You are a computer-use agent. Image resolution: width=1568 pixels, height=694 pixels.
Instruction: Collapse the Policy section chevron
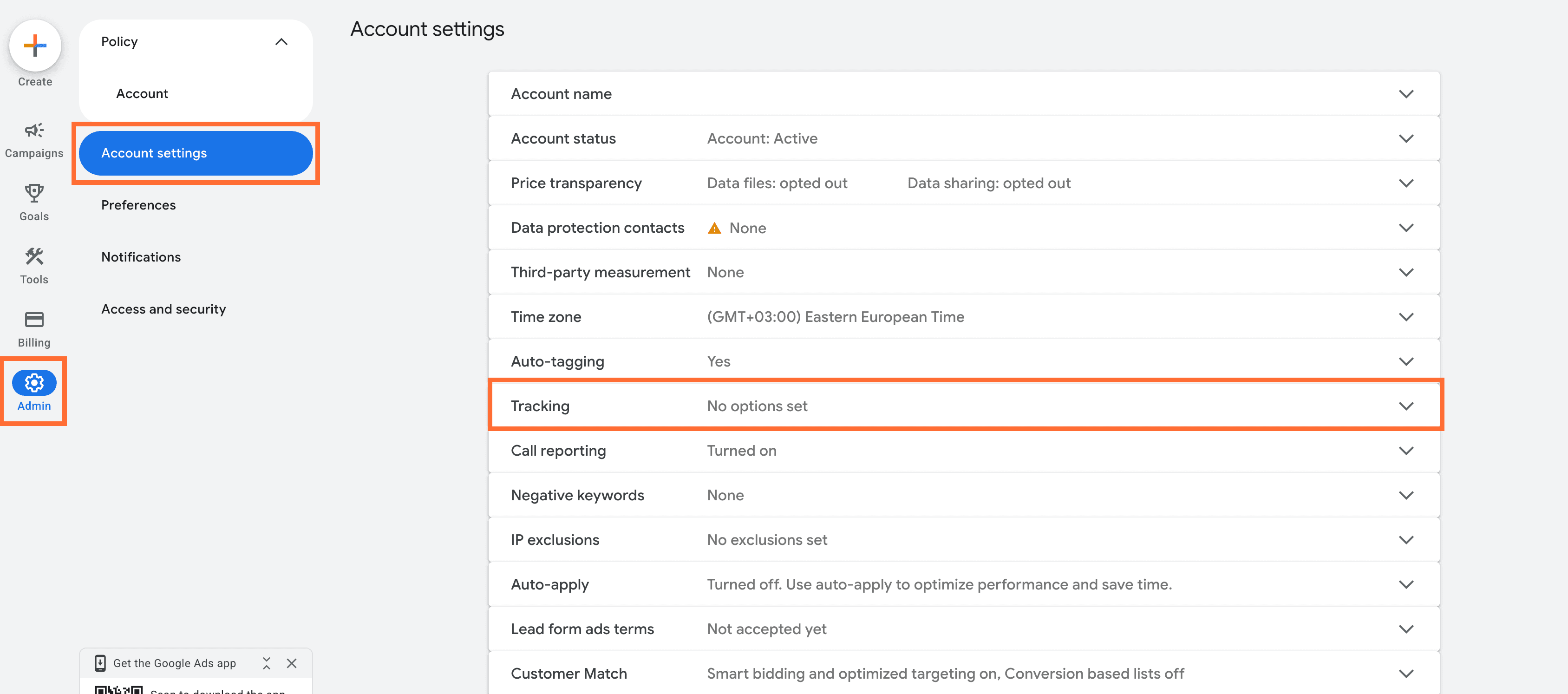[x=281, y=42]
